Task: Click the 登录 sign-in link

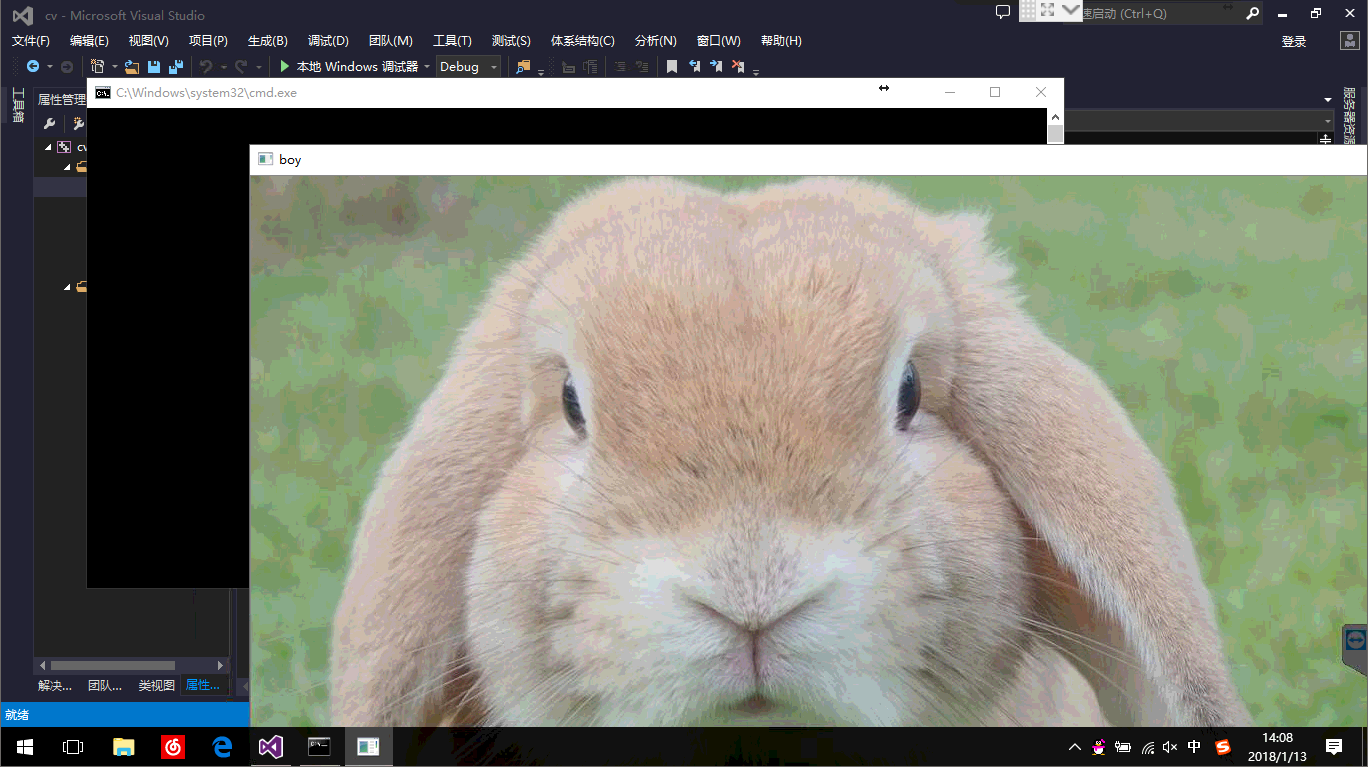Action: (1294, 41)
